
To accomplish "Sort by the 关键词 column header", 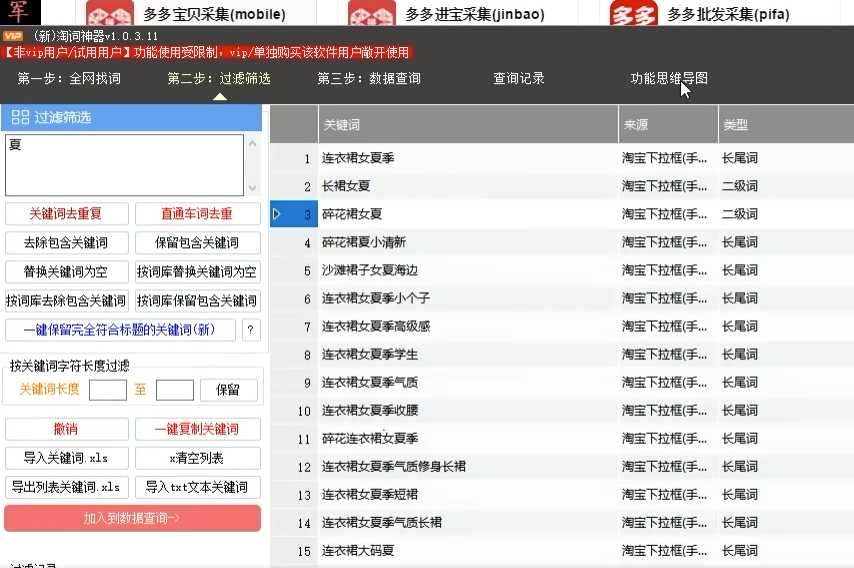I will coord(468,125).
